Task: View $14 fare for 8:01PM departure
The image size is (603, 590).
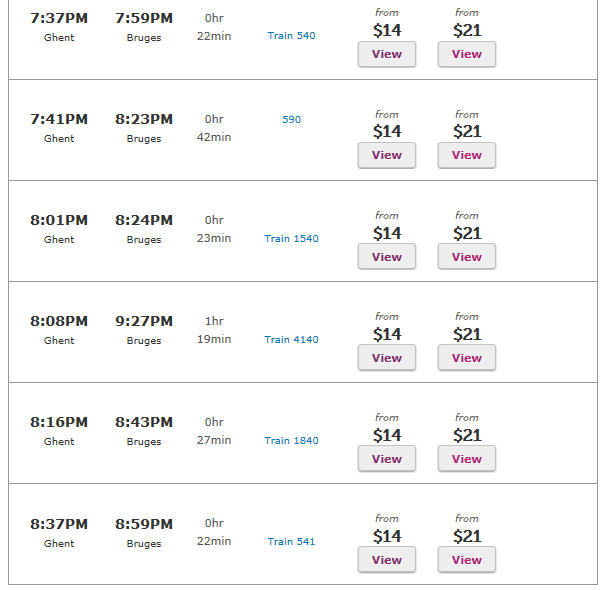Action: pyautogui.click(x=386, y=257)
